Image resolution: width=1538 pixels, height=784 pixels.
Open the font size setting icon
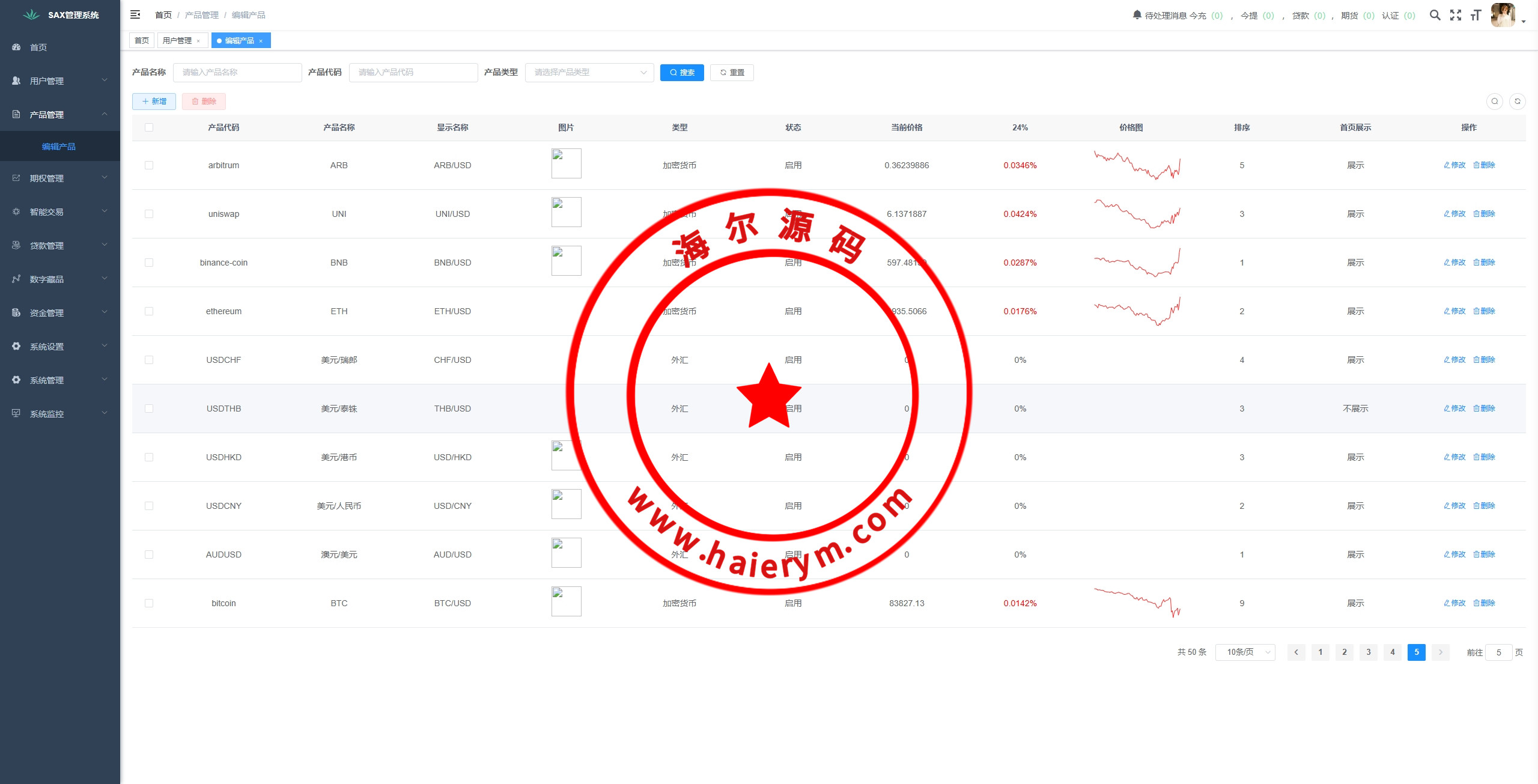coord(1476,15)
